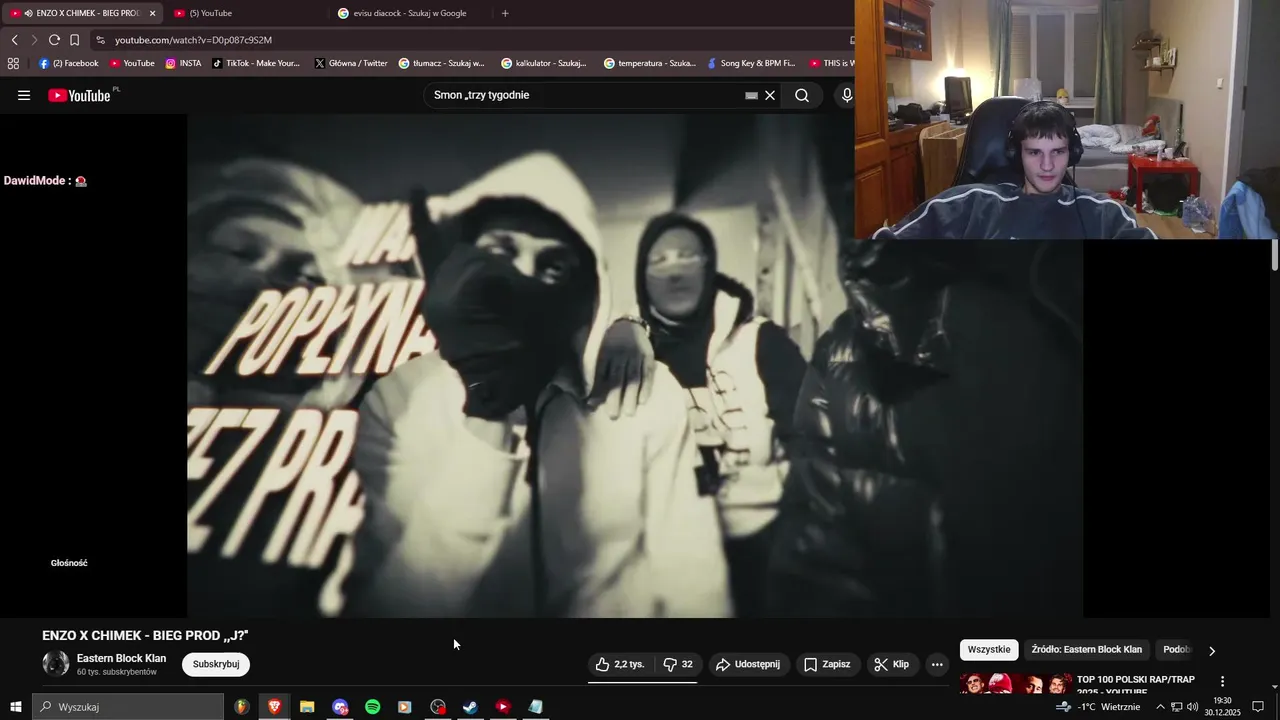Open temperatura - Szukaj bookmark
Screen dimensions: 1280x720
tap(650, 63)
